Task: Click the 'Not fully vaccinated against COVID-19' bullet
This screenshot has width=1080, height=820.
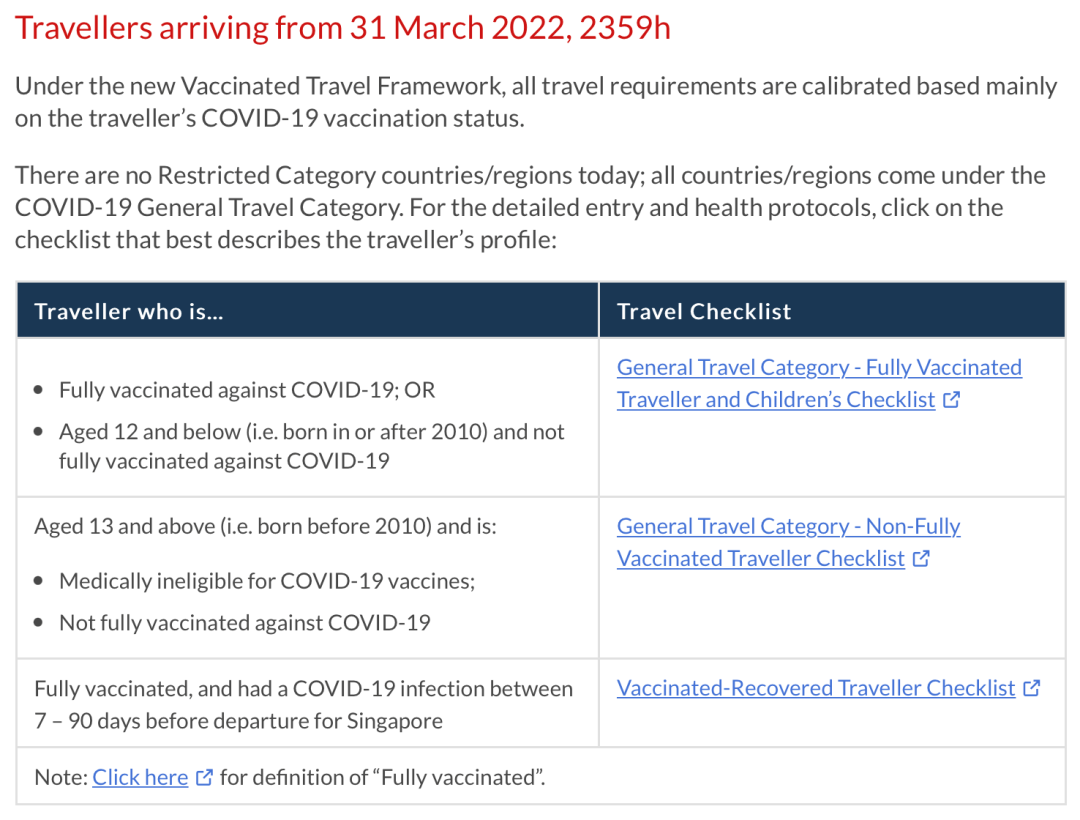Action: tap(245, 623)
